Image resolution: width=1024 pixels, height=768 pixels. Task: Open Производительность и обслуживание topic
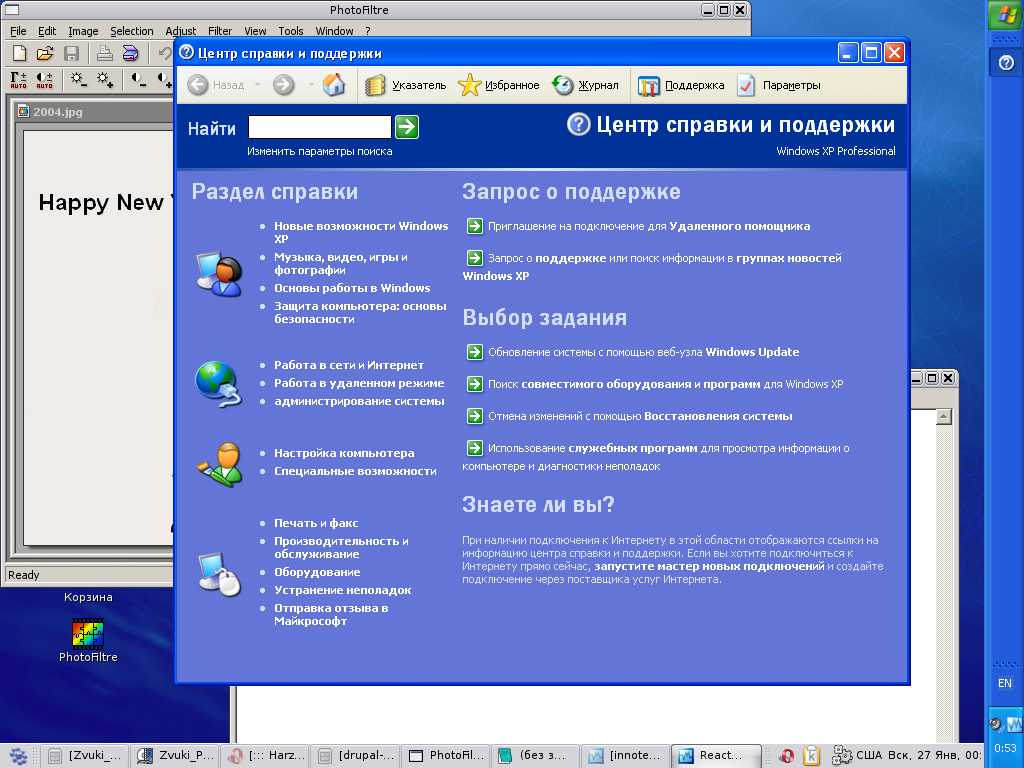[342, 547]
